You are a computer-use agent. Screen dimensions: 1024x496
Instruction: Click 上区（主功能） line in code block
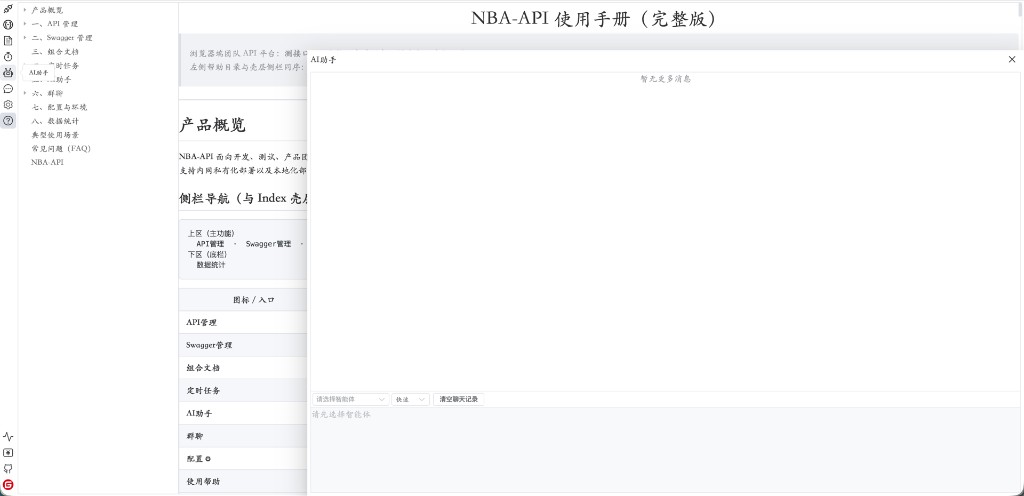(x=211, y=233)
